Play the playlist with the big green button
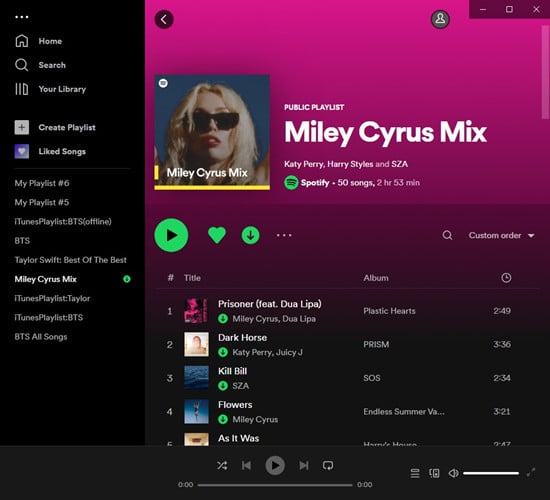 (x=171, y=235)
